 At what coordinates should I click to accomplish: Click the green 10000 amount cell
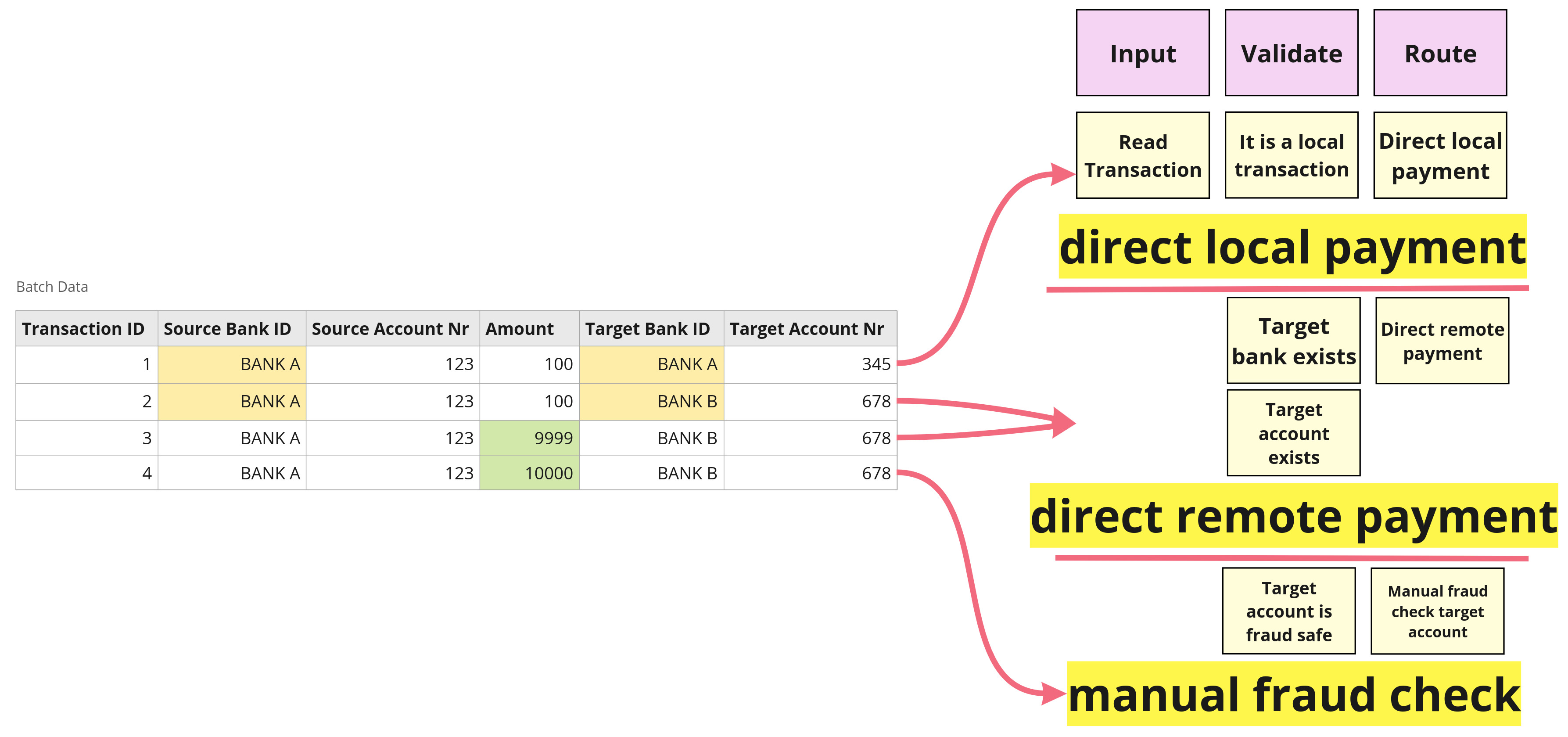click(530, 473)
